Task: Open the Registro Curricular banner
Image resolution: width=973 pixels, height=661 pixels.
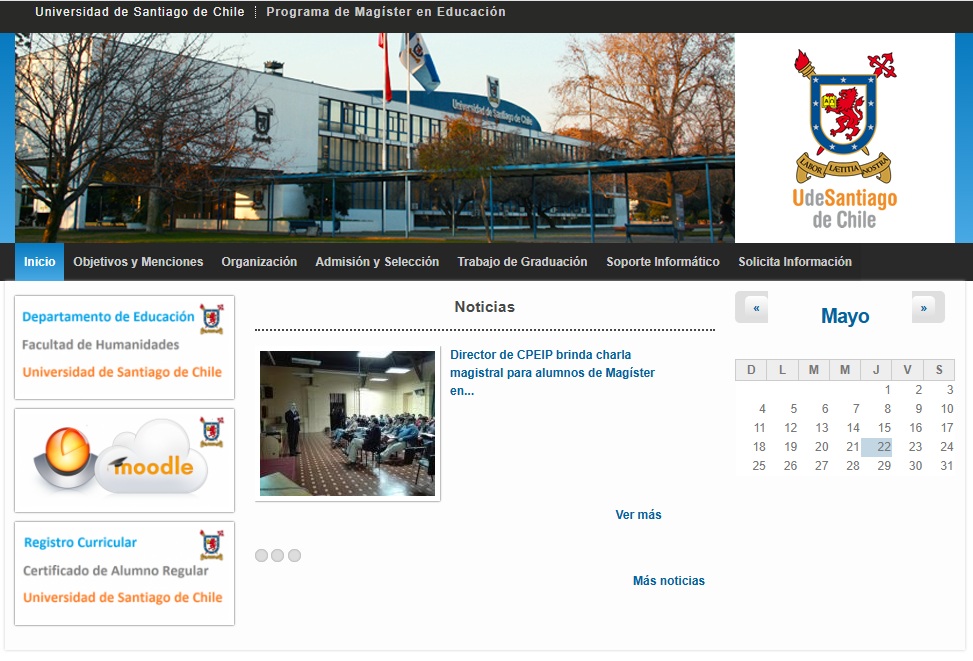Action: pos(124,572)
